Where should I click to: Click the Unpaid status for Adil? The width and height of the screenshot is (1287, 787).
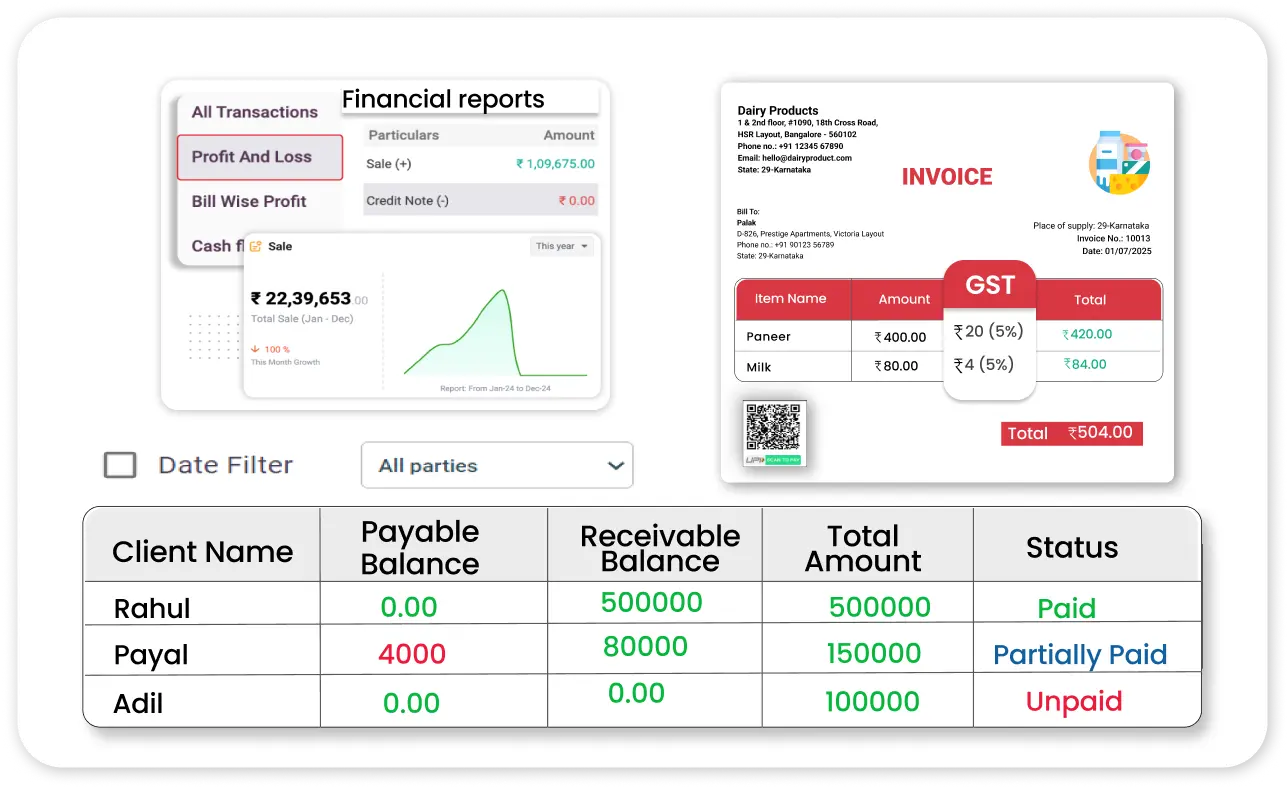1074,701
